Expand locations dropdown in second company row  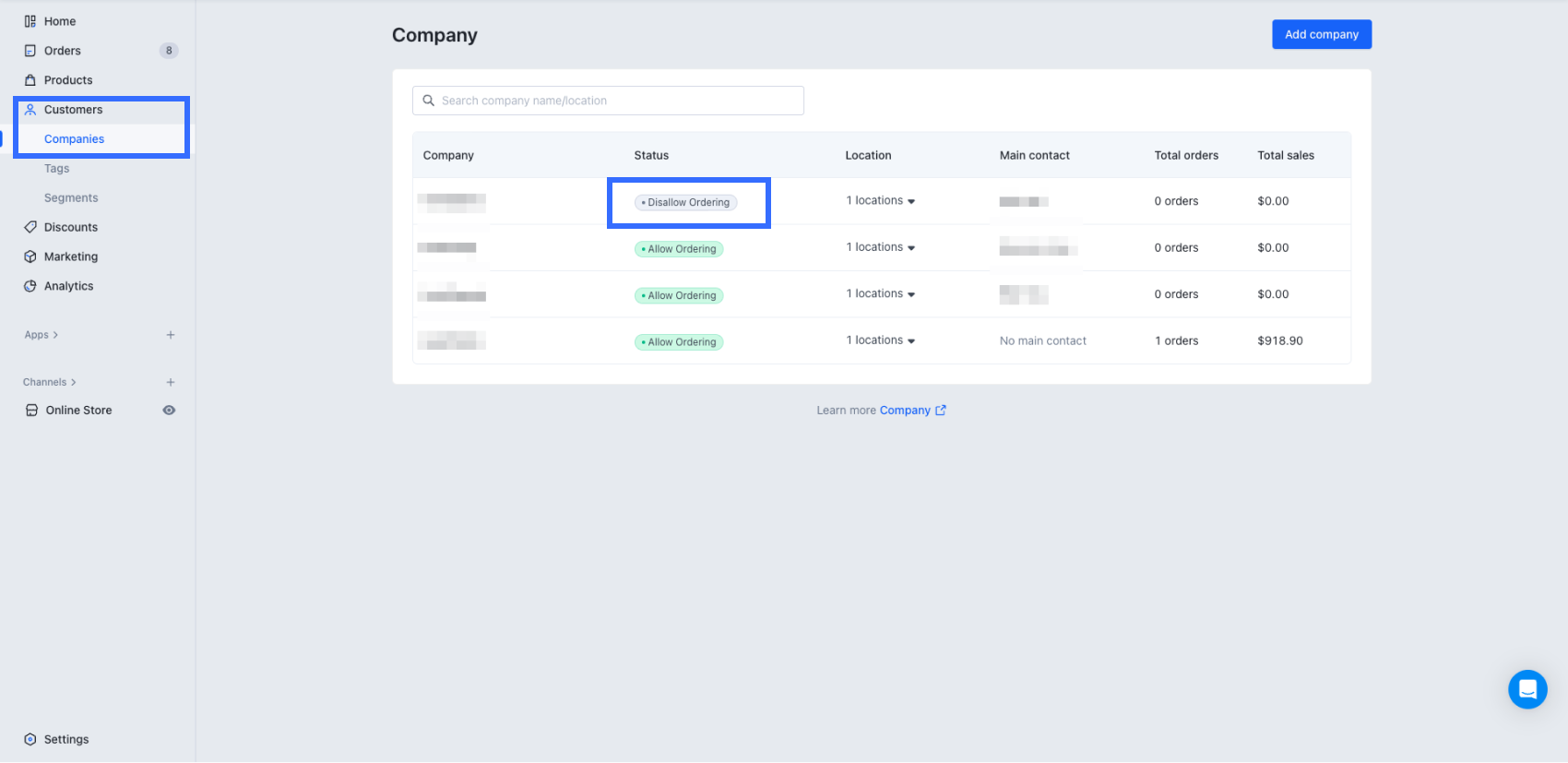tap(911, 248)
